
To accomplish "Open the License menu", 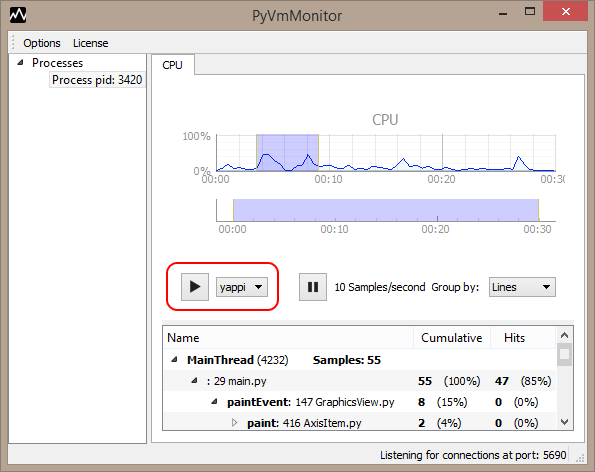I will pos(90,43).
